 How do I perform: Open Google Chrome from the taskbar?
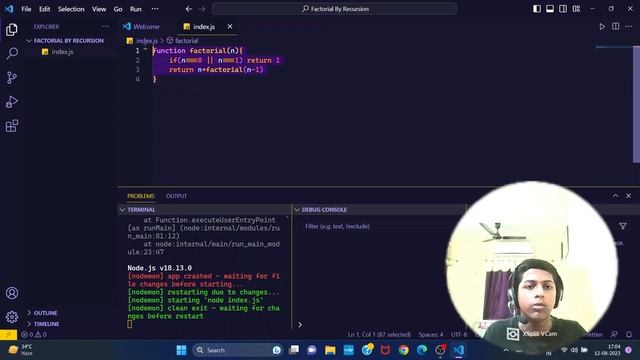click(x=404, y=350)
